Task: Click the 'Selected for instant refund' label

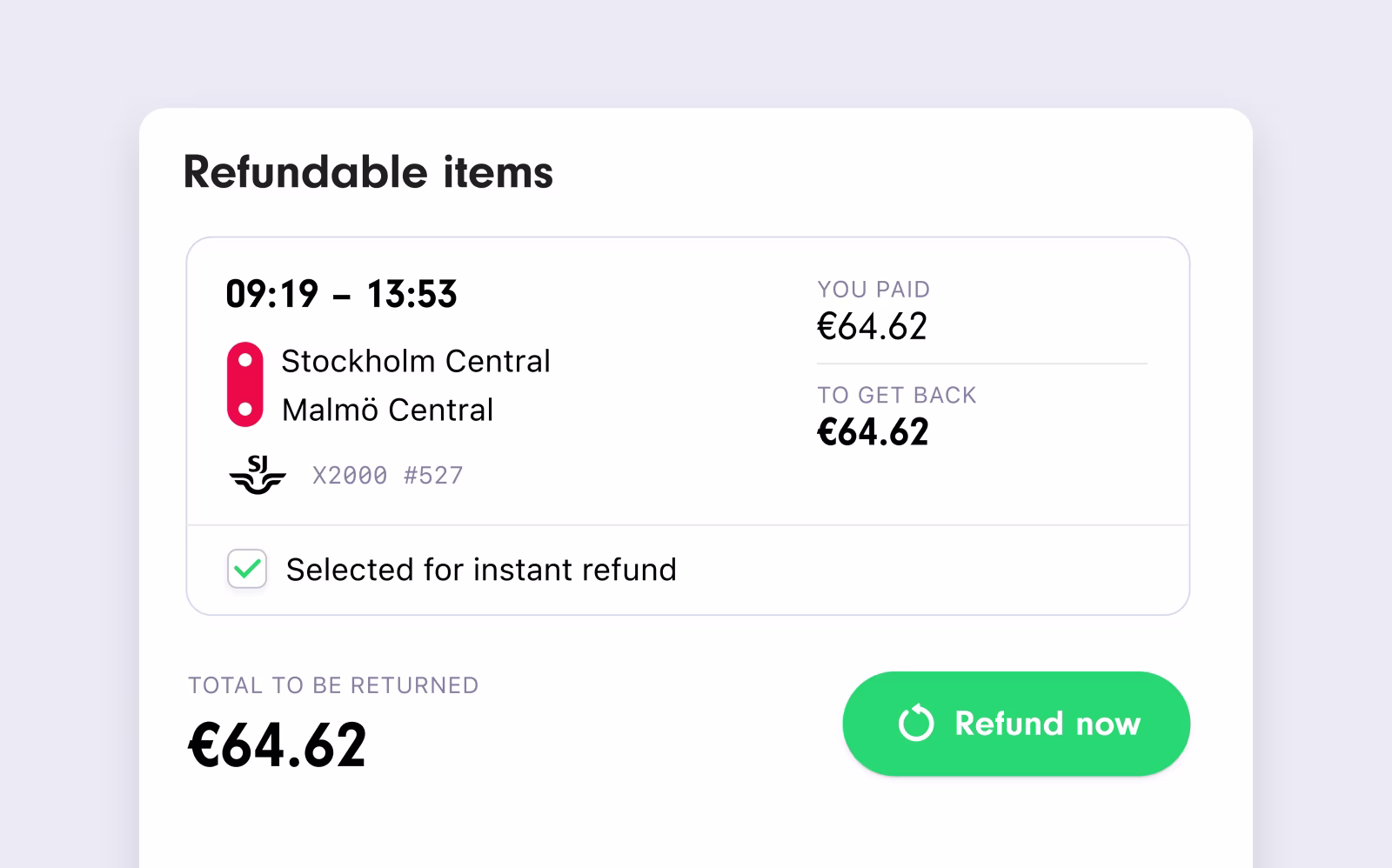Action: click(x=480, y=570)
